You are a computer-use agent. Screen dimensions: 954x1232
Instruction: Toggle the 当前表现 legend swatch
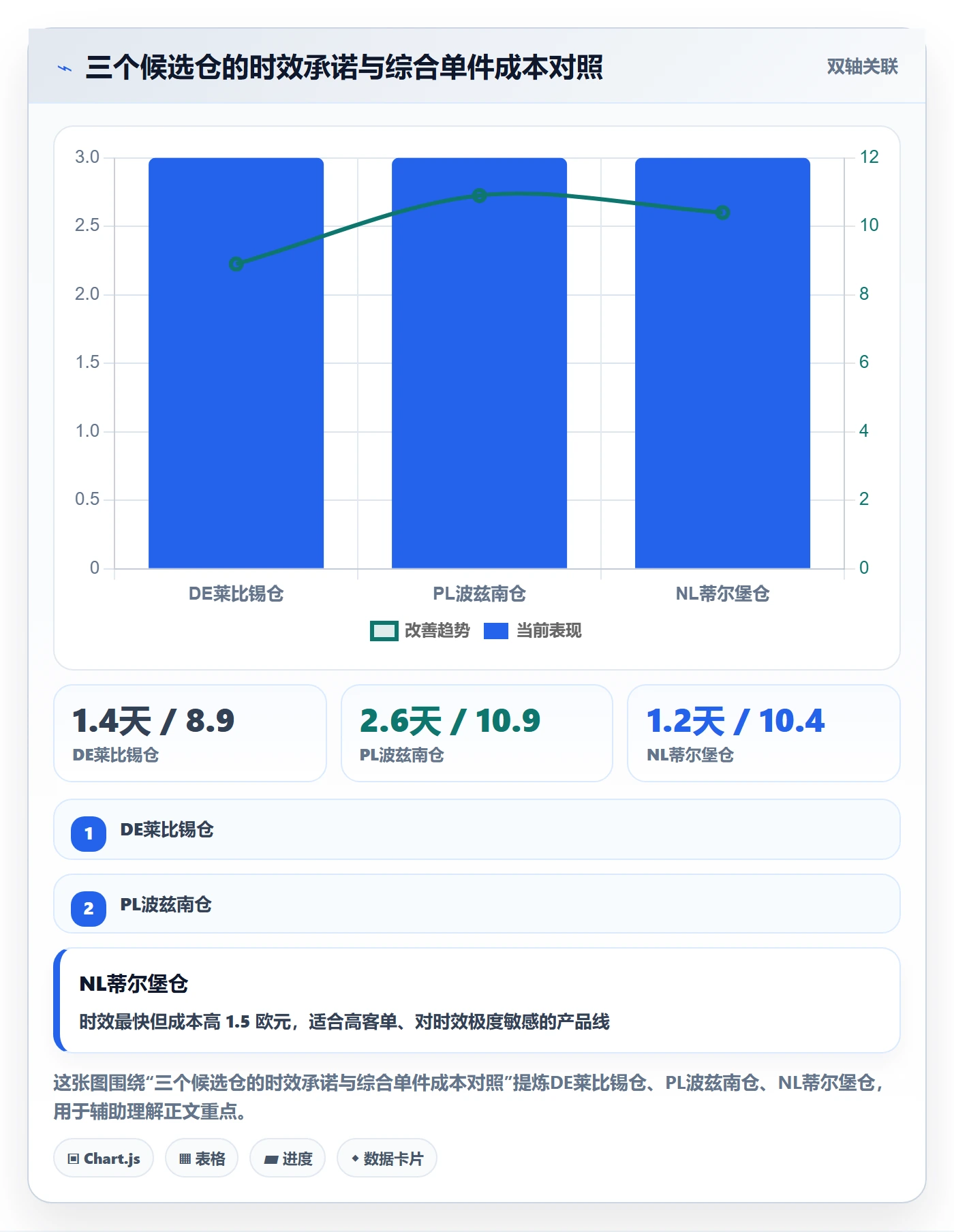click(496, 631)
